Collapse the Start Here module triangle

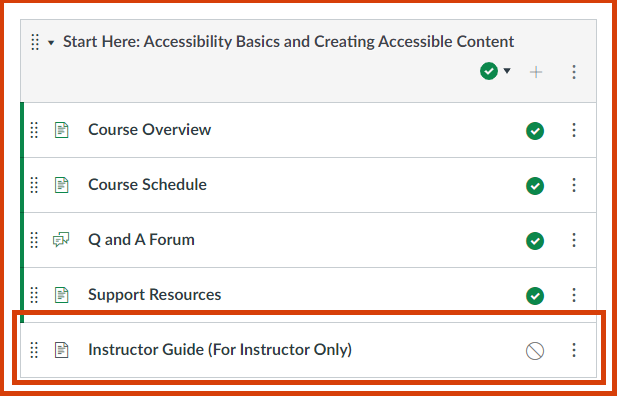point(51,43)
